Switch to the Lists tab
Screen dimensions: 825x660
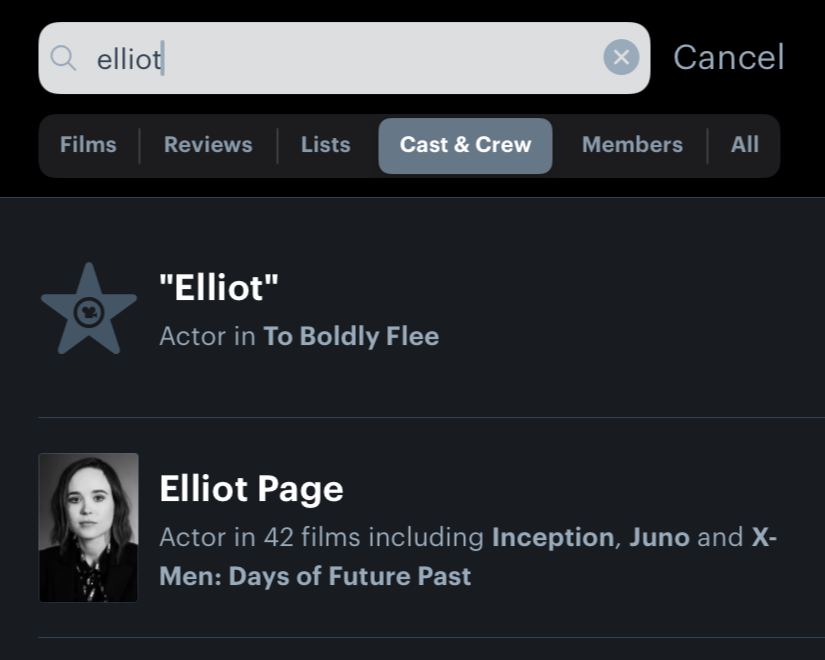(325, 145)
